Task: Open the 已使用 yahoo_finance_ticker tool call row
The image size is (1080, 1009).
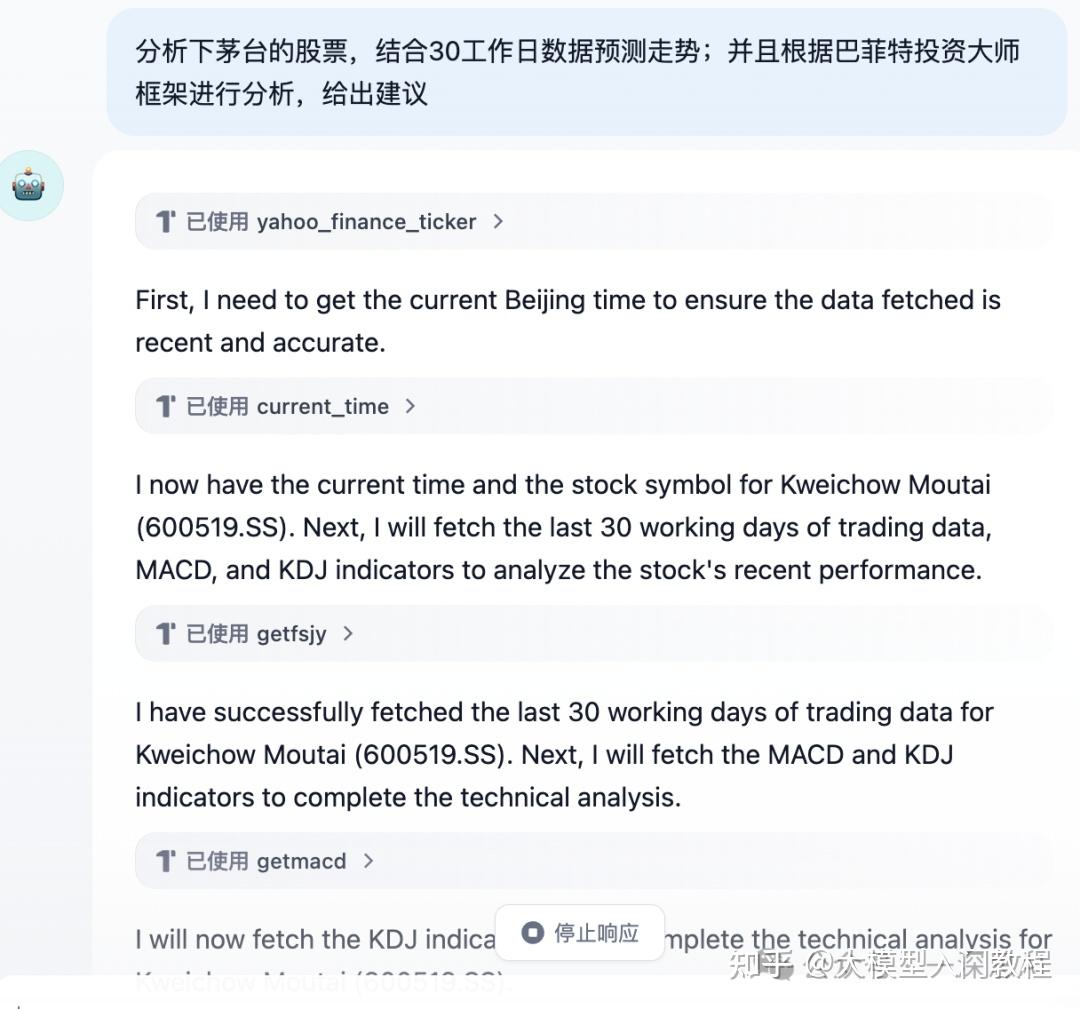Action: 594,222
